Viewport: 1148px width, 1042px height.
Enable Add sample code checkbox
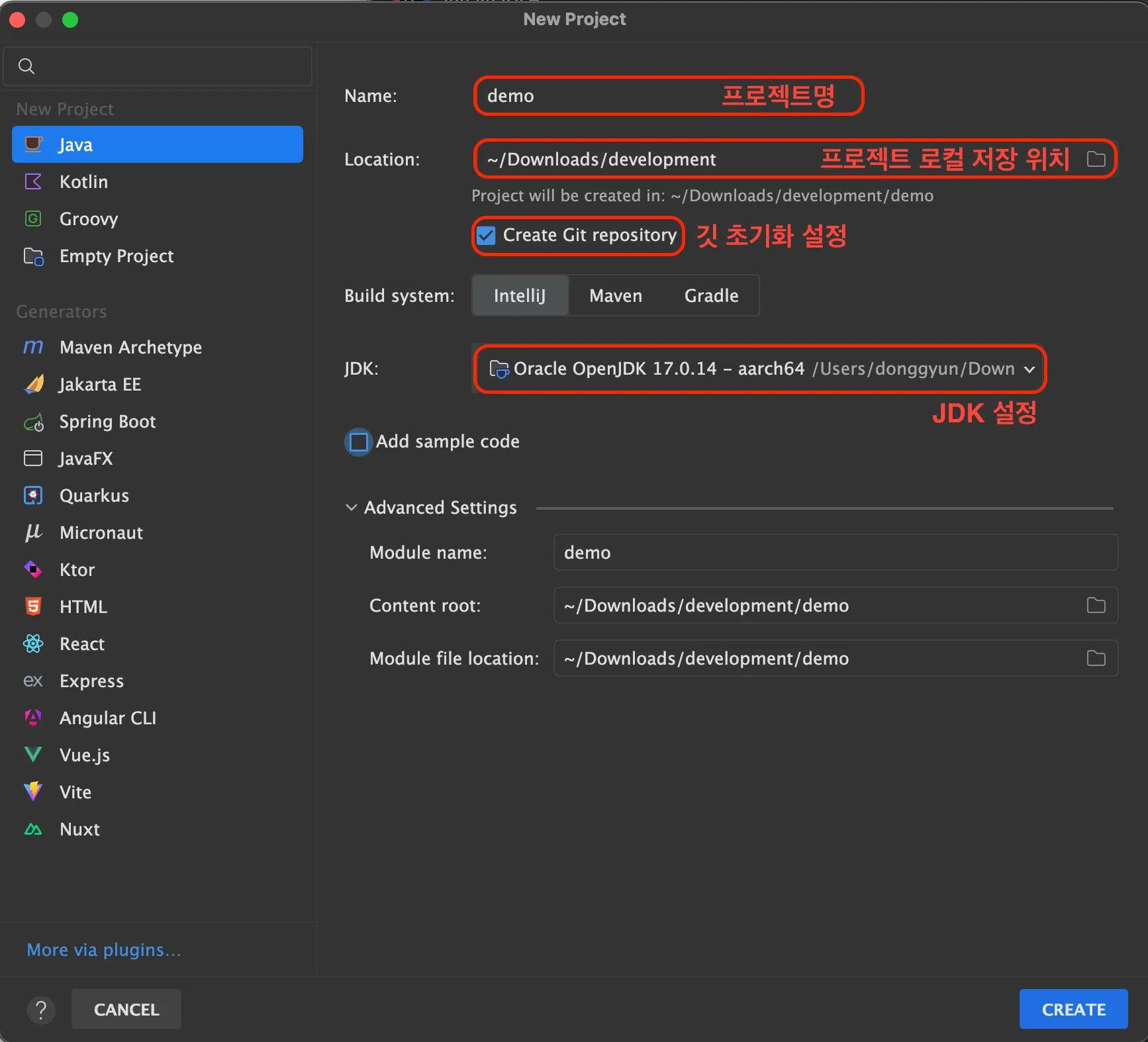359,442
